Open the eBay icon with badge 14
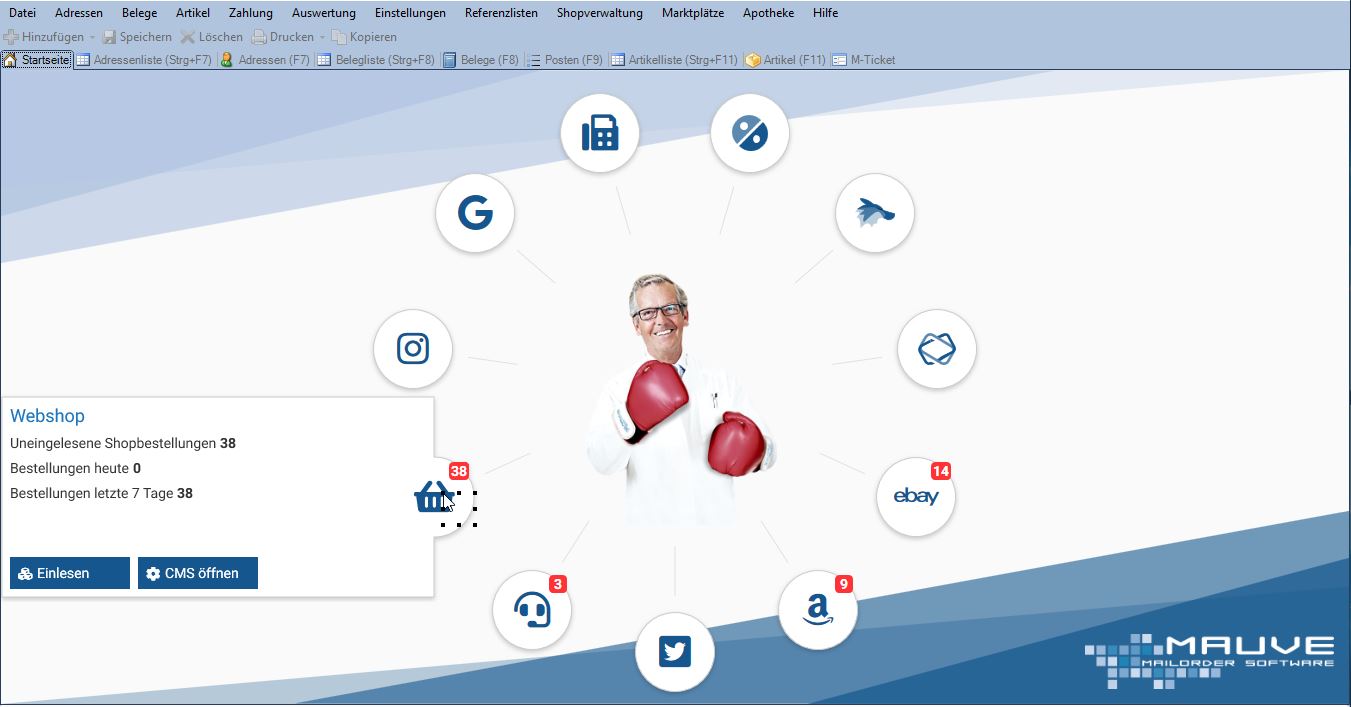1351x707 pixels. click(x=916, y=497)
